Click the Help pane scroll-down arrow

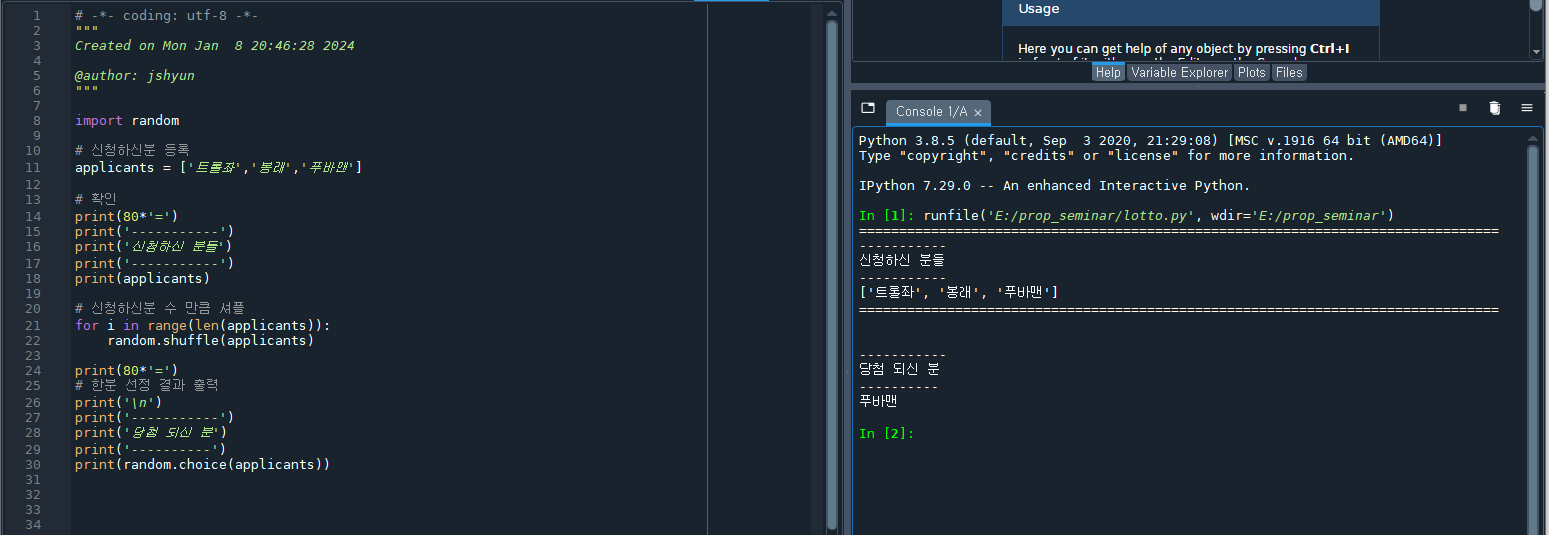coord(1536,52)
